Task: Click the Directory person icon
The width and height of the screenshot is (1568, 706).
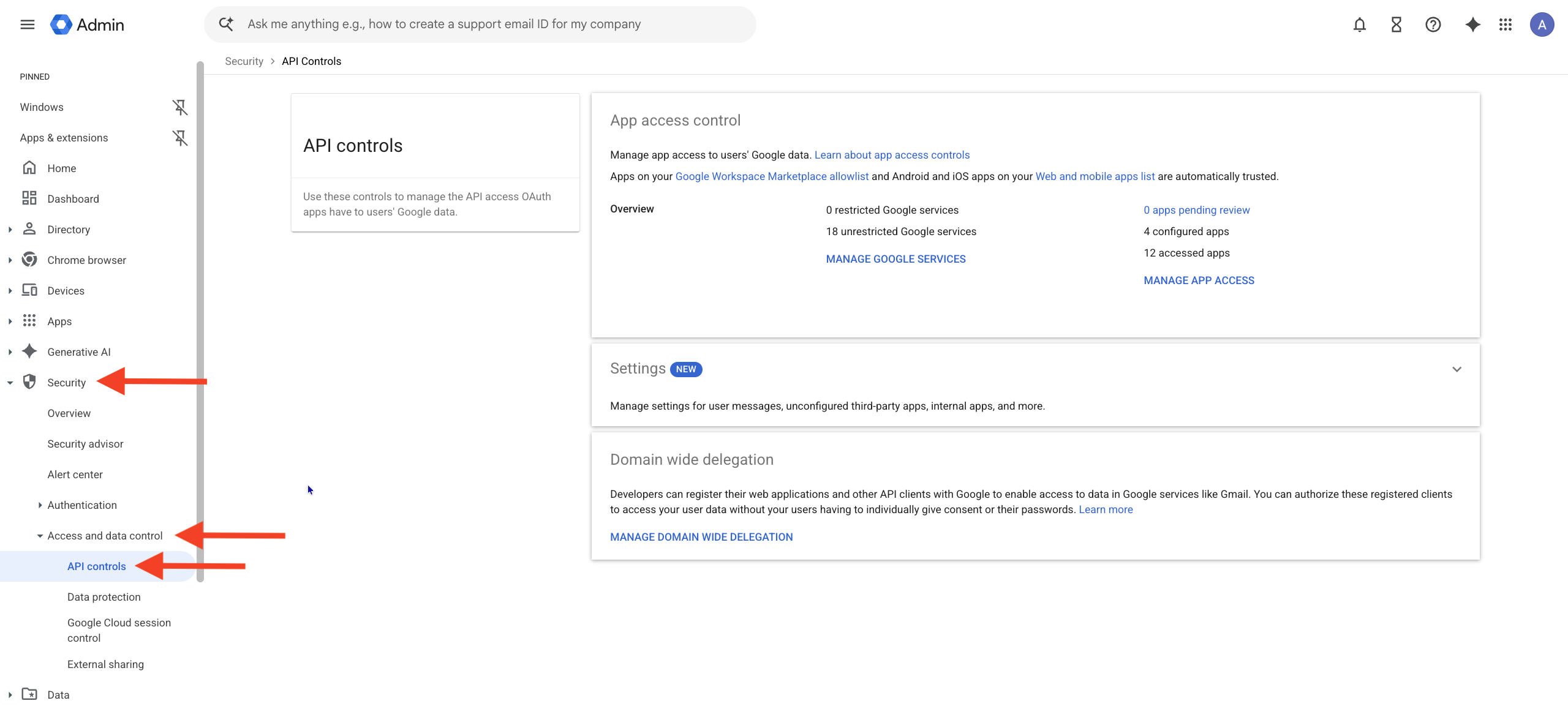Action: [29, 229]
